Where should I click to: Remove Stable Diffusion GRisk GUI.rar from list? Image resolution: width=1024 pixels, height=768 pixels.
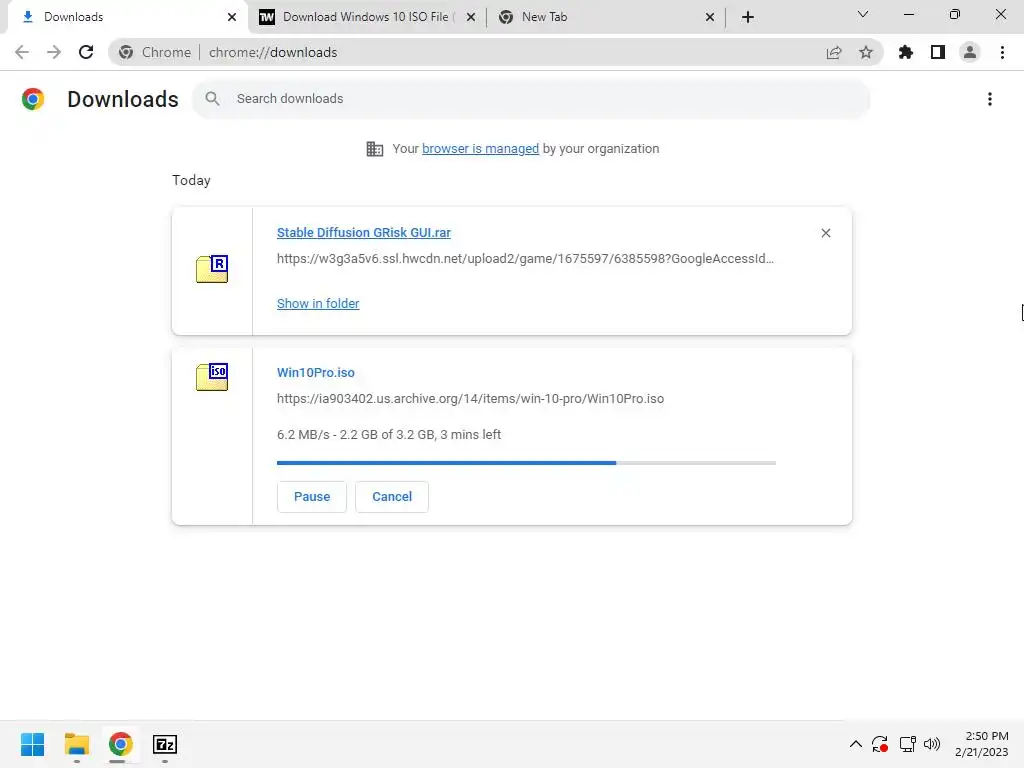click(x=825, y=233)
